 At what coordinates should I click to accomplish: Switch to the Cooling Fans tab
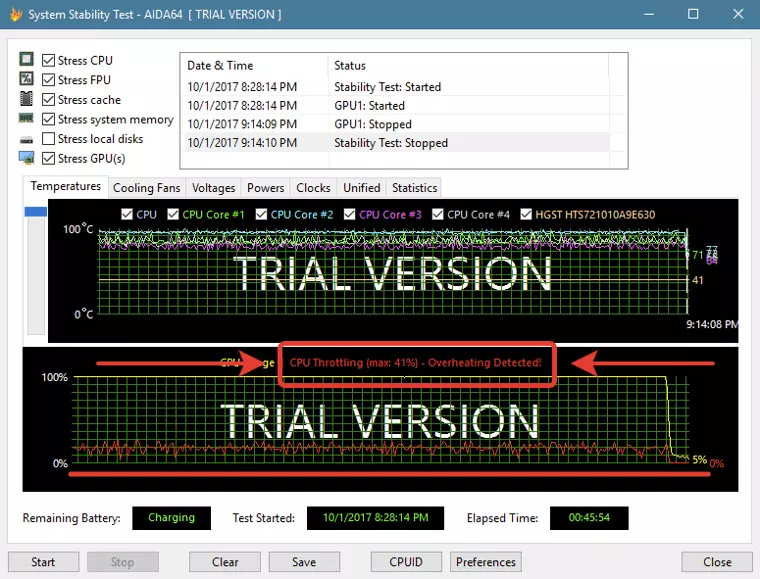tap(146, 188)
